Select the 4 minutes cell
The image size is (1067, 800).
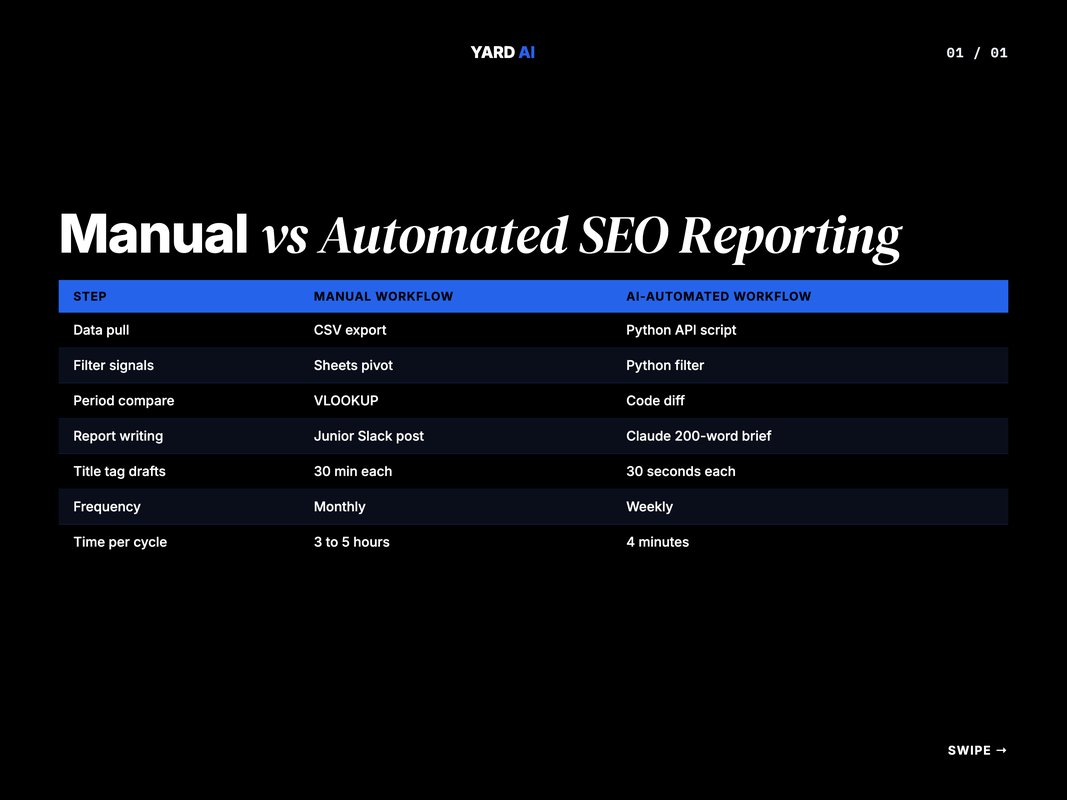tap(657, 542)
